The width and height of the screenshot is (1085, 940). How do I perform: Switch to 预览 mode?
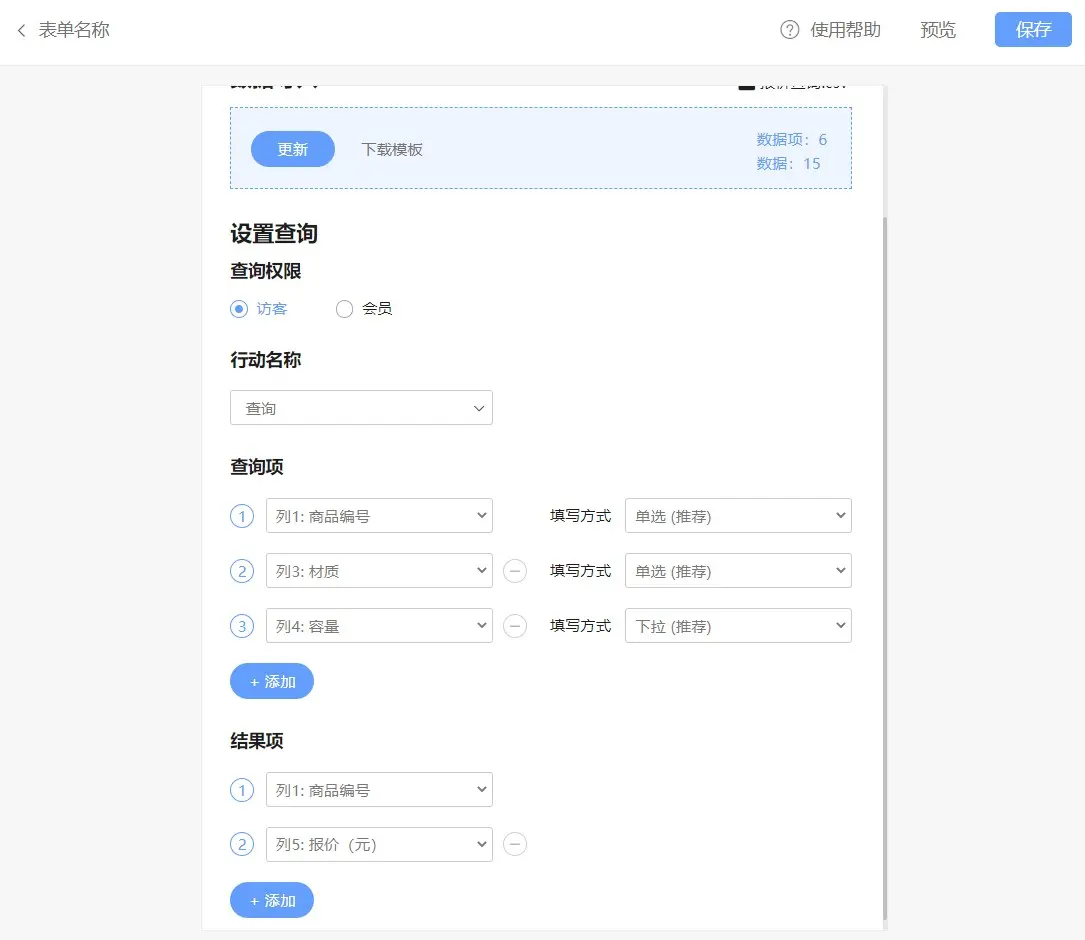coord(937,29)
